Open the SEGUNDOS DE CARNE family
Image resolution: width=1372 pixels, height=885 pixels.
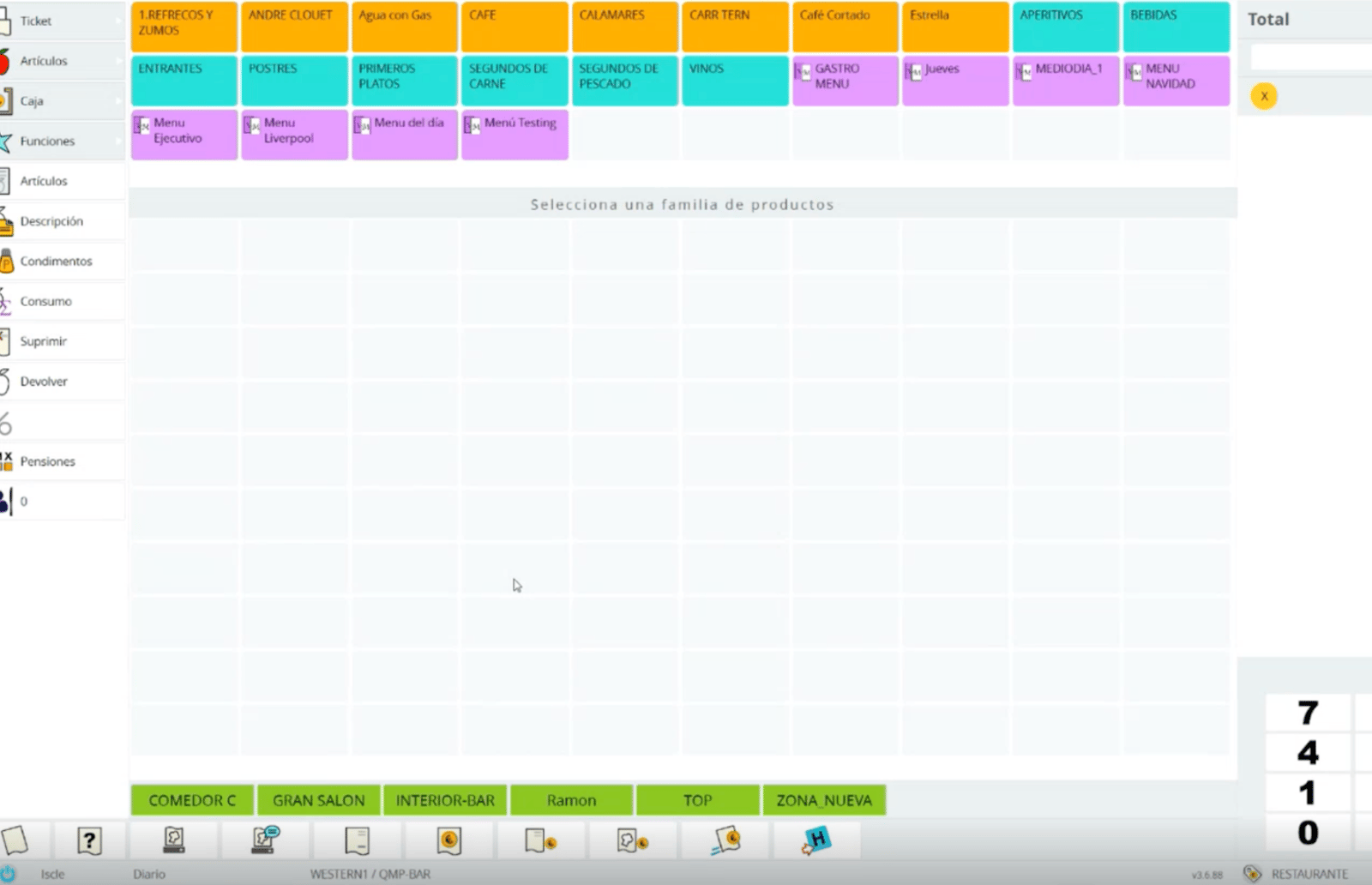(514, 81)
